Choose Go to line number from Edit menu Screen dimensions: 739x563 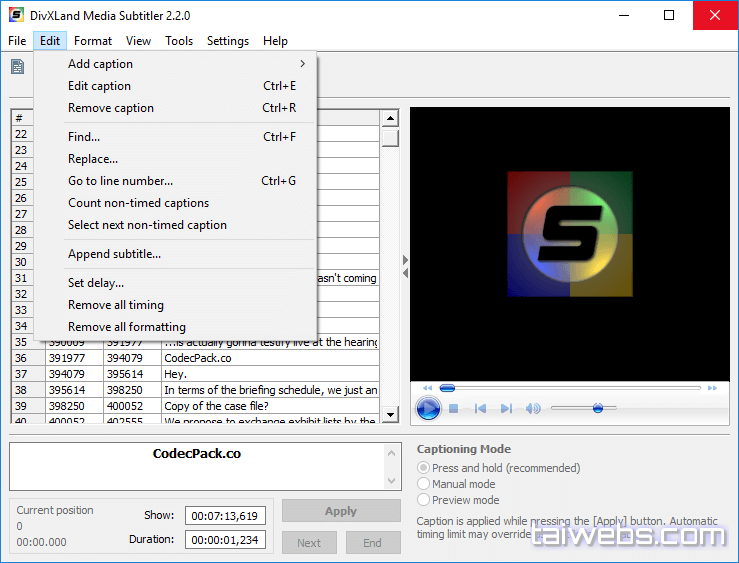point(120,181)
